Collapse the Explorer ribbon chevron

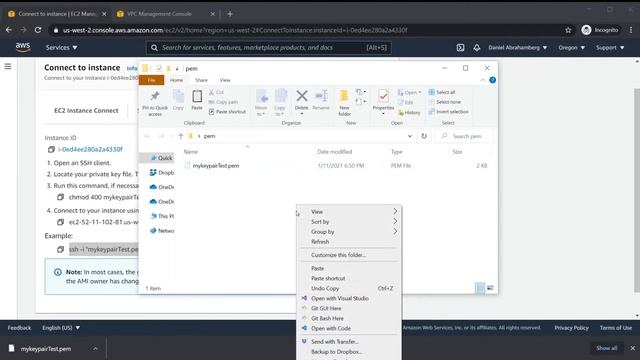click(x=483, y=80)
